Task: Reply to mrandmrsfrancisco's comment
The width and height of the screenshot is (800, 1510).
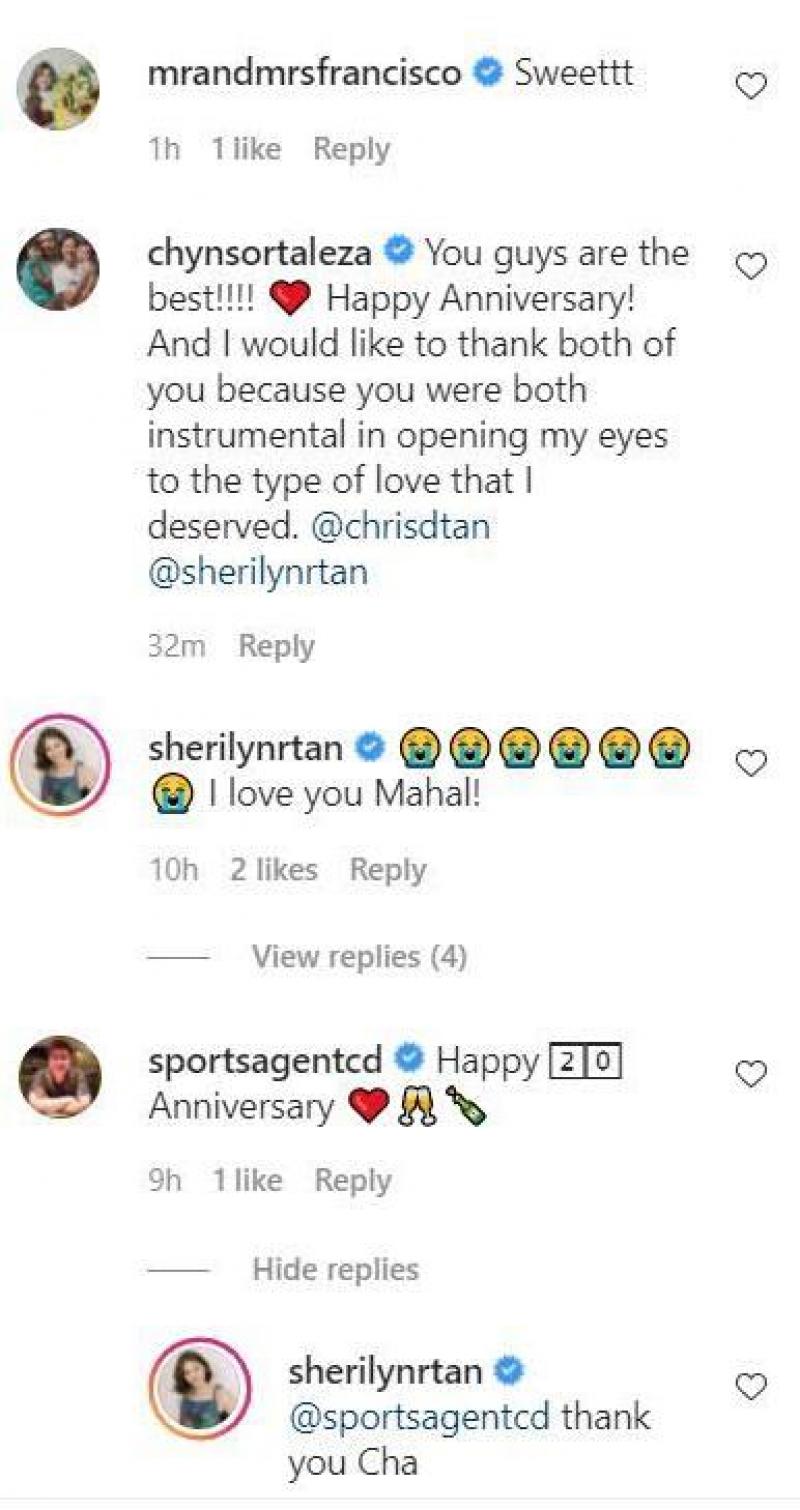Action: 351,150
